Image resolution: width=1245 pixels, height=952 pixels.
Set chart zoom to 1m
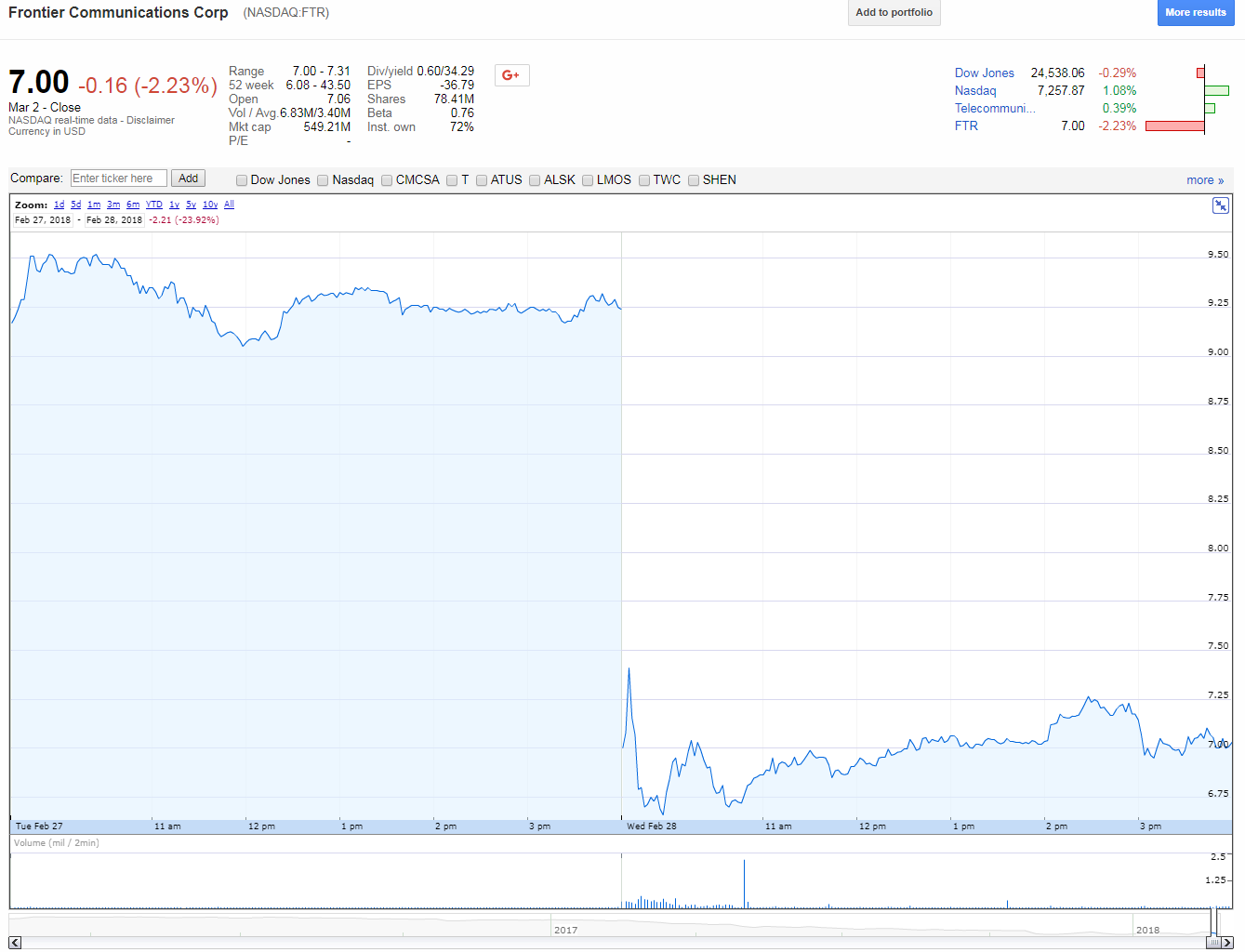pyautogui.click(x=94, y=205)
